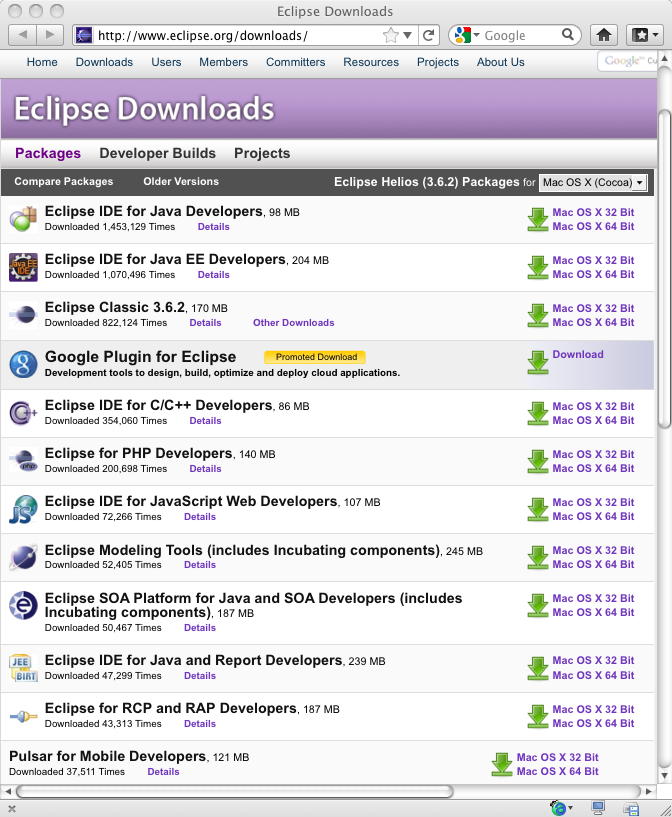Viewport: 672px width, 817px height.
Task: Click the Promoted Download badge
Action: tap(315, 357)
